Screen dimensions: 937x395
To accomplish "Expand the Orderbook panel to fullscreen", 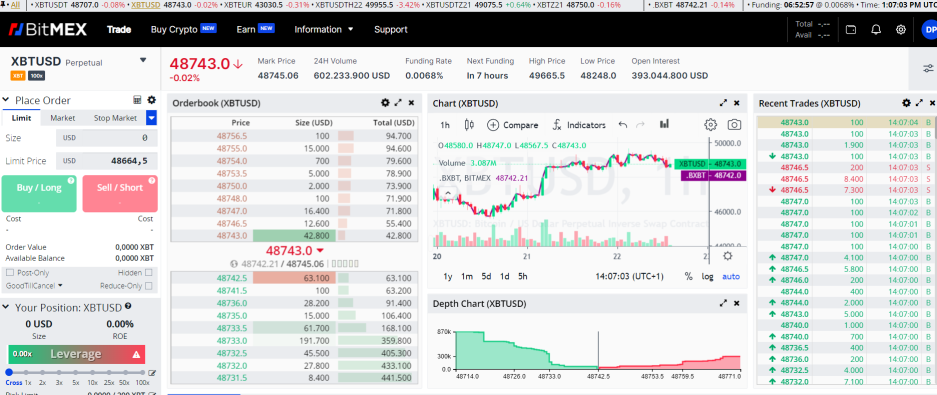I will coord(399,103).
